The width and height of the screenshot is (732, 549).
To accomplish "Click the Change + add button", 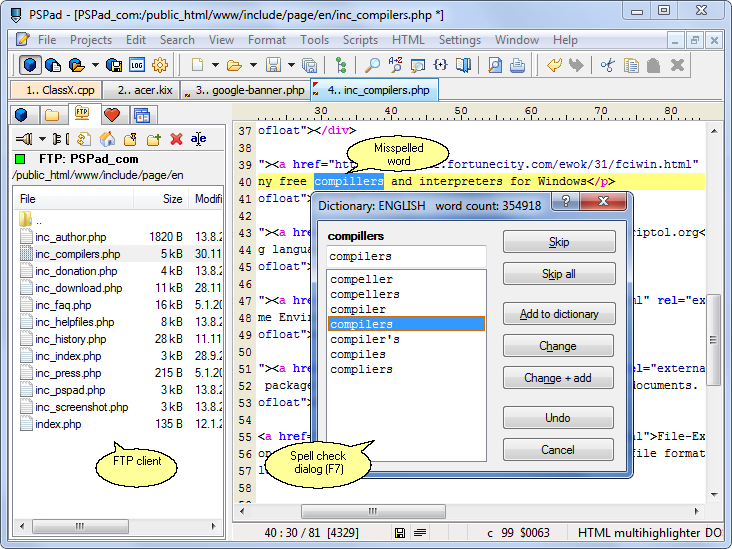I will [x=558, y=378].
